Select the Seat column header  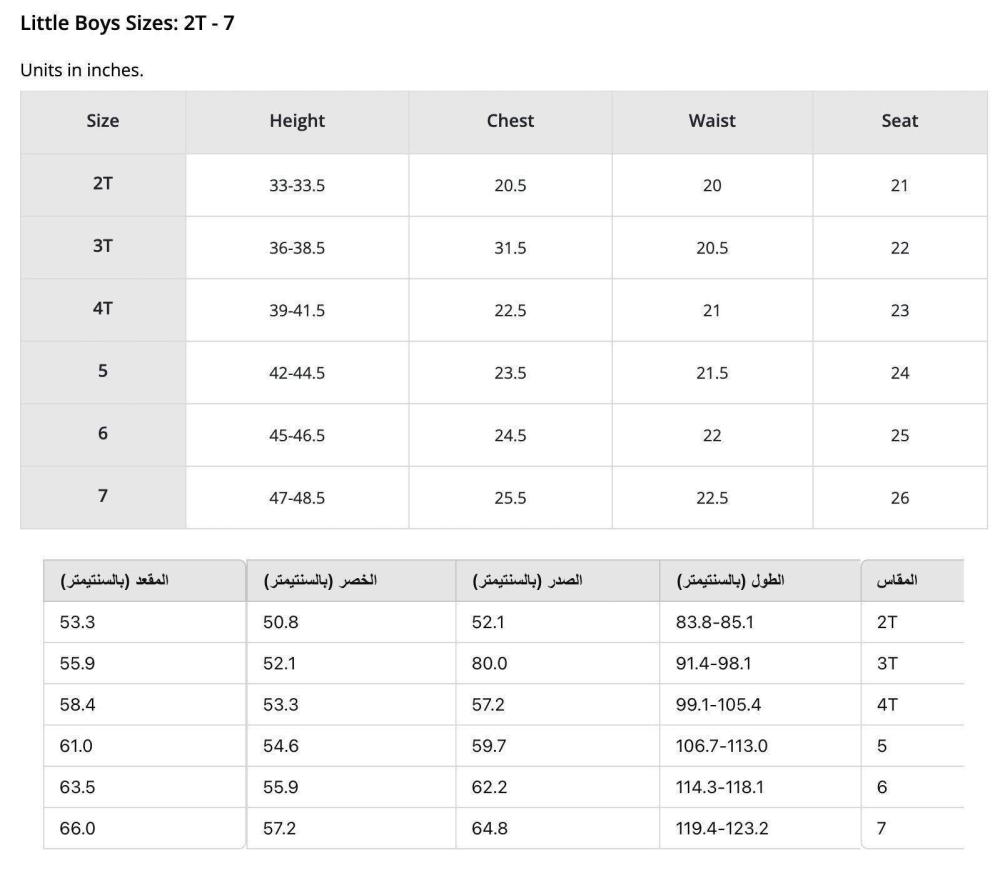coord(899,121)
